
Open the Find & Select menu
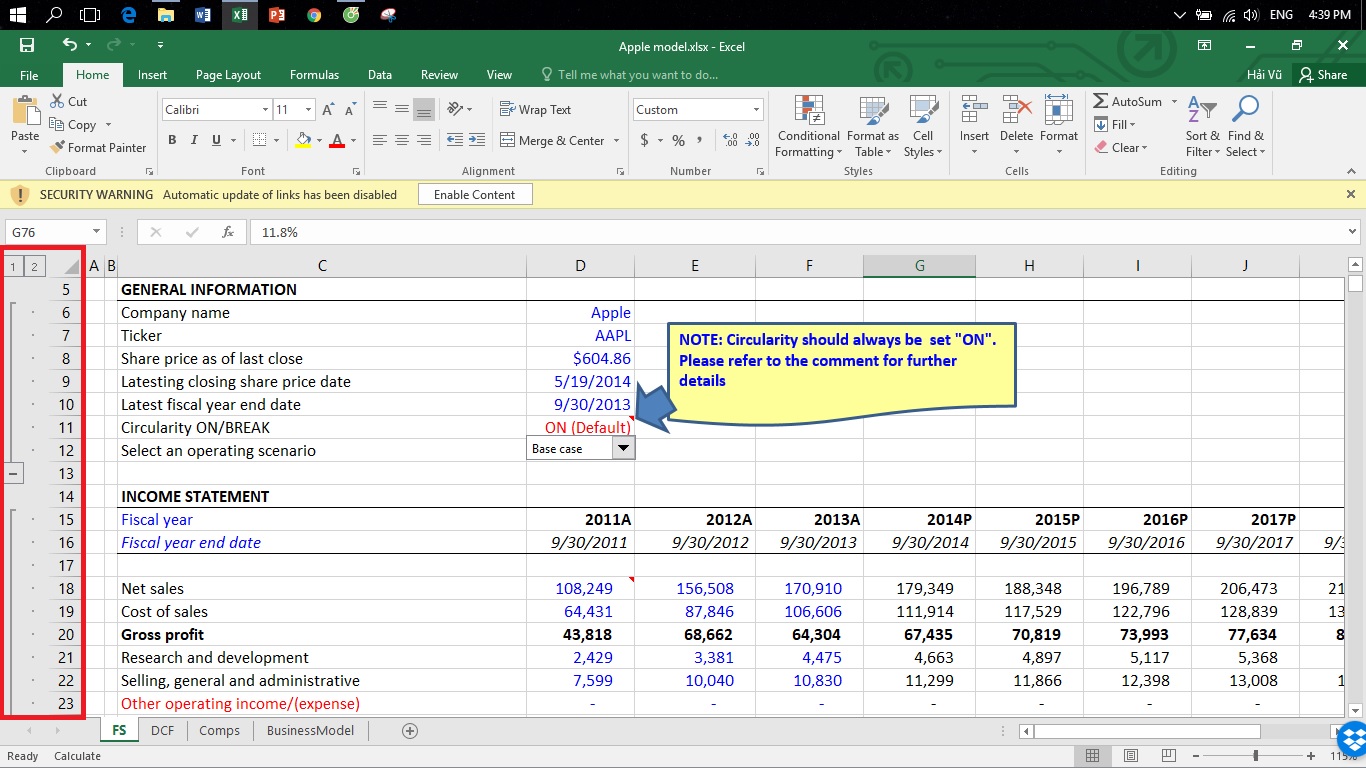point(1246,127)
